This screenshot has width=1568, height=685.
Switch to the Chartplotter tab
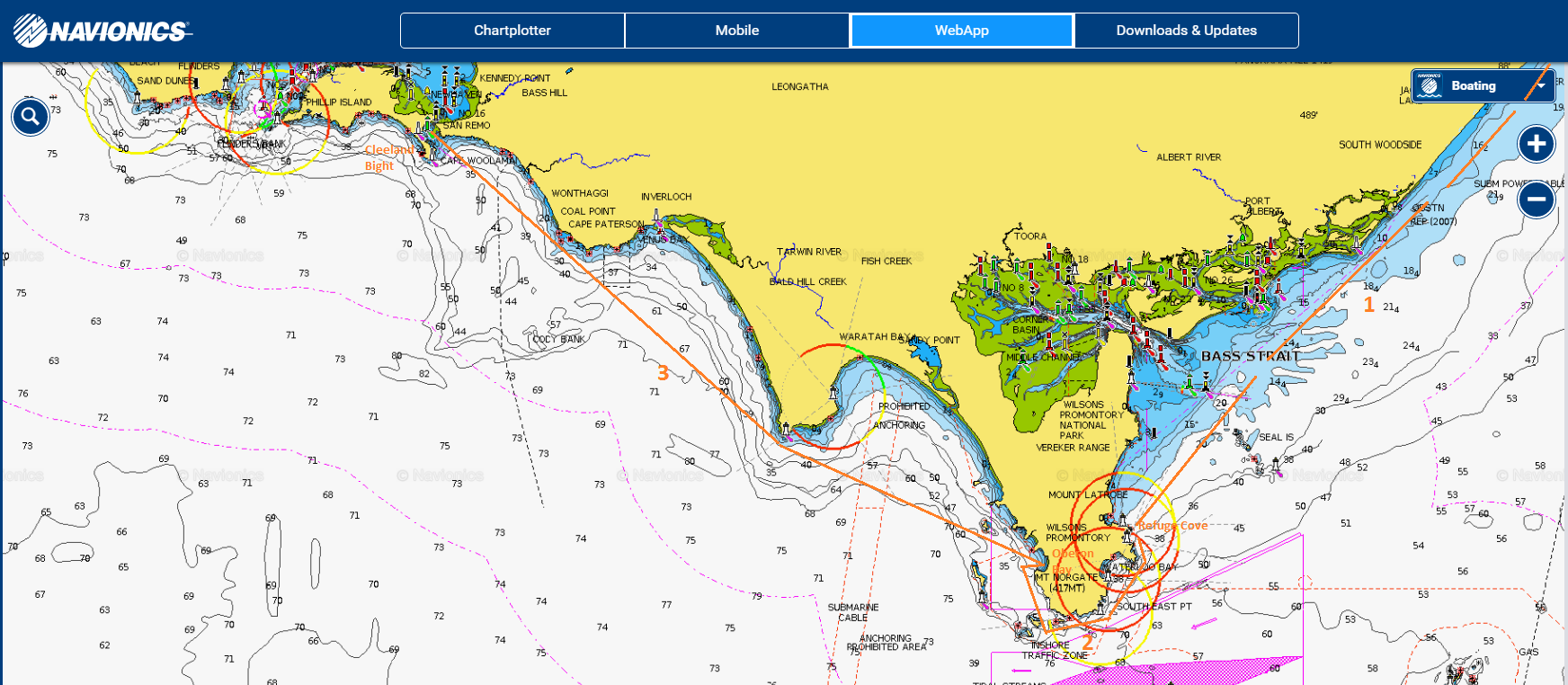click(x=512, y=31)
